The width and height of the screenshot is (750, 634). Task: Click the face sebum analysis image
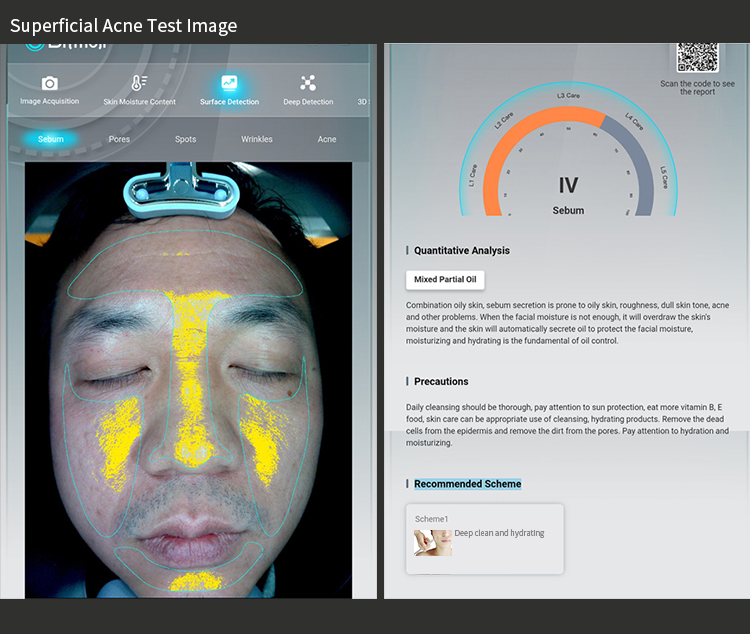[x=188, y=380]
